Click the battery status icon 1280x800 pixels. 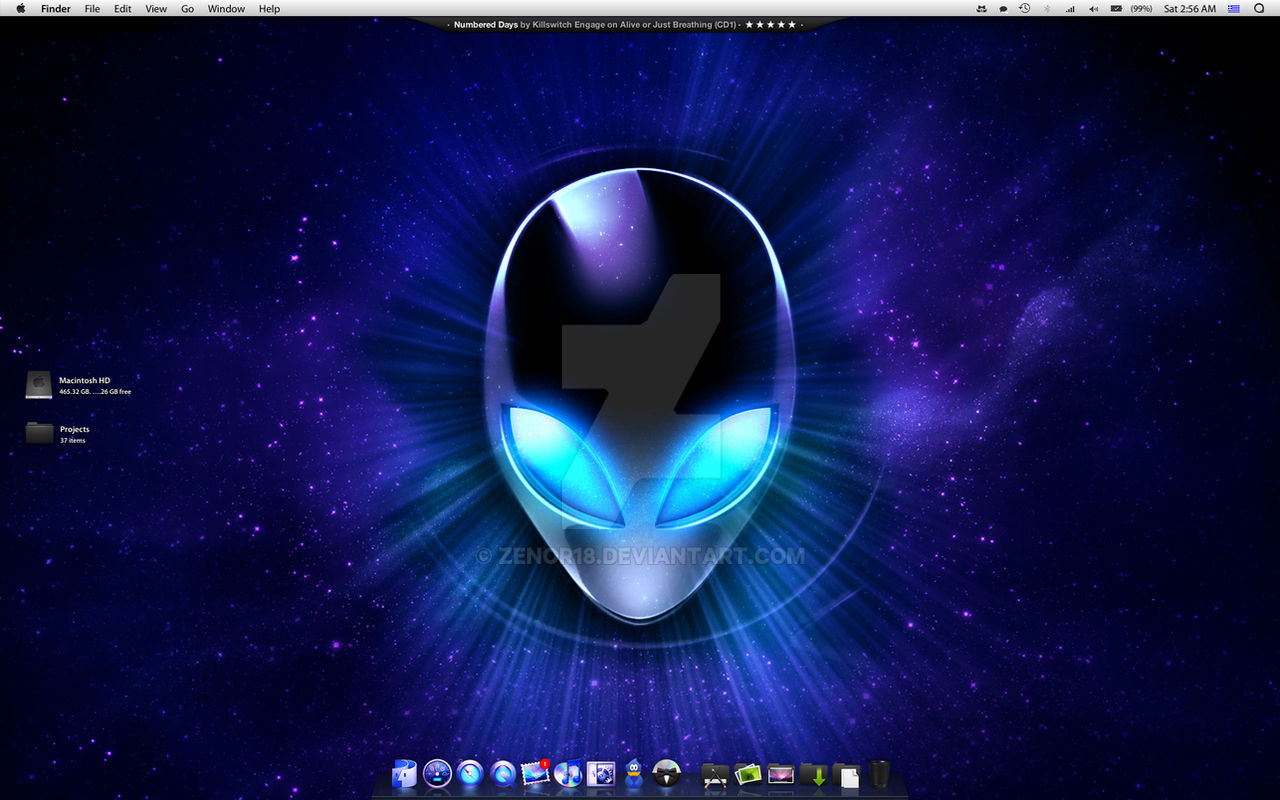click(x=1116, y=9)
